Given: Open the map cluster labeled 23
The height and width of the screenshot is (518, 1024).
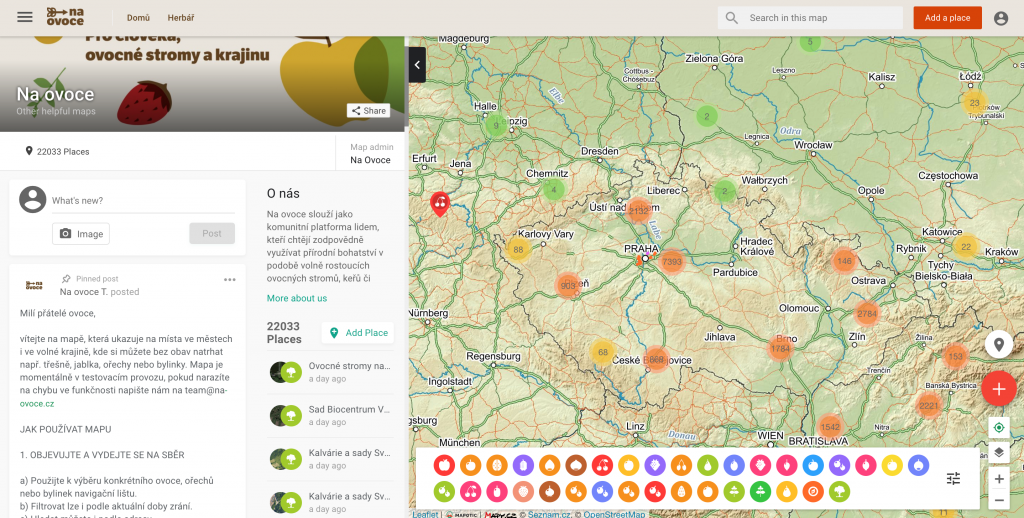Looking at the screenshot, I should point(974,103).
